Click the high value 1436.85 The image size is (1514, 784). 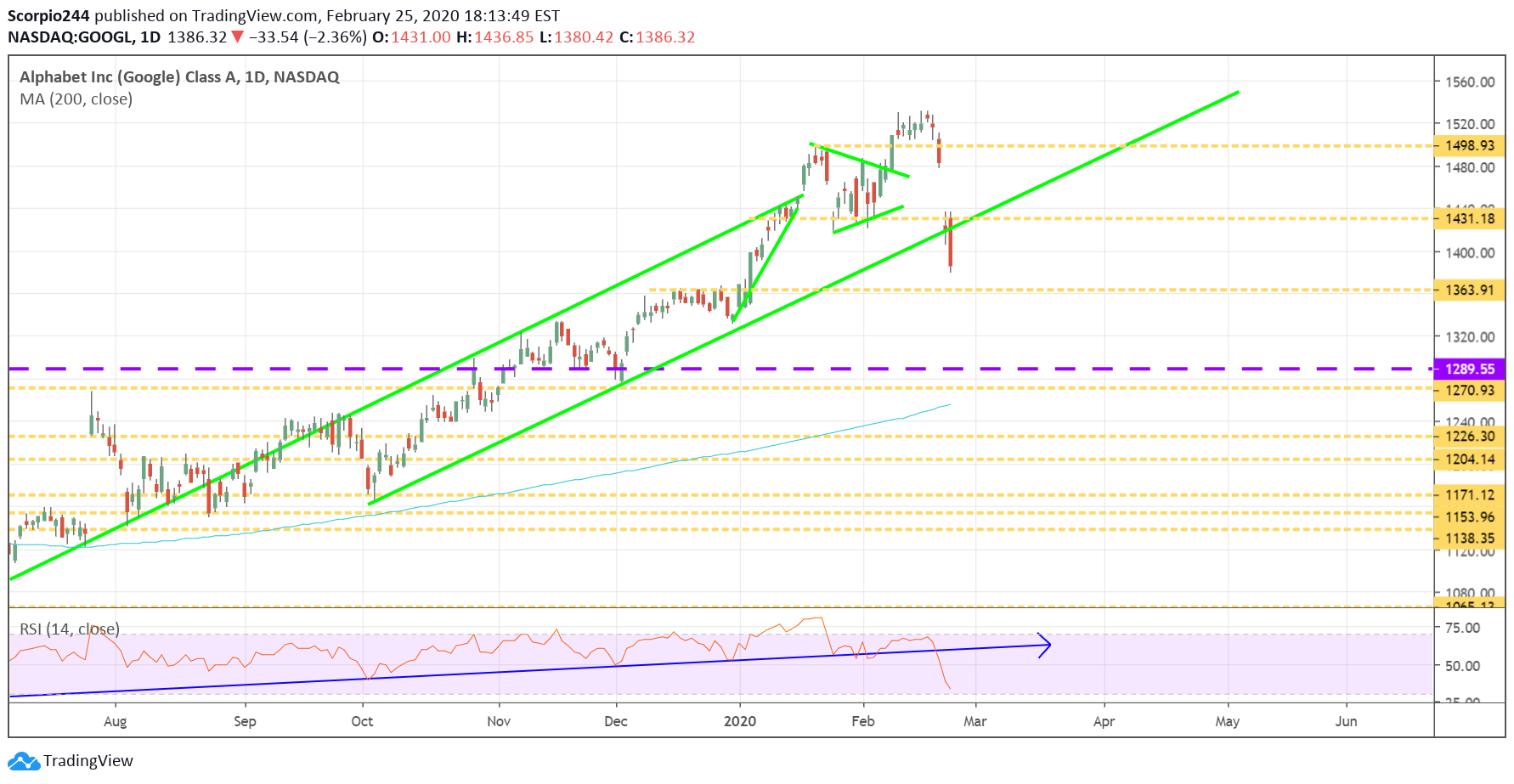coord(504,37)
